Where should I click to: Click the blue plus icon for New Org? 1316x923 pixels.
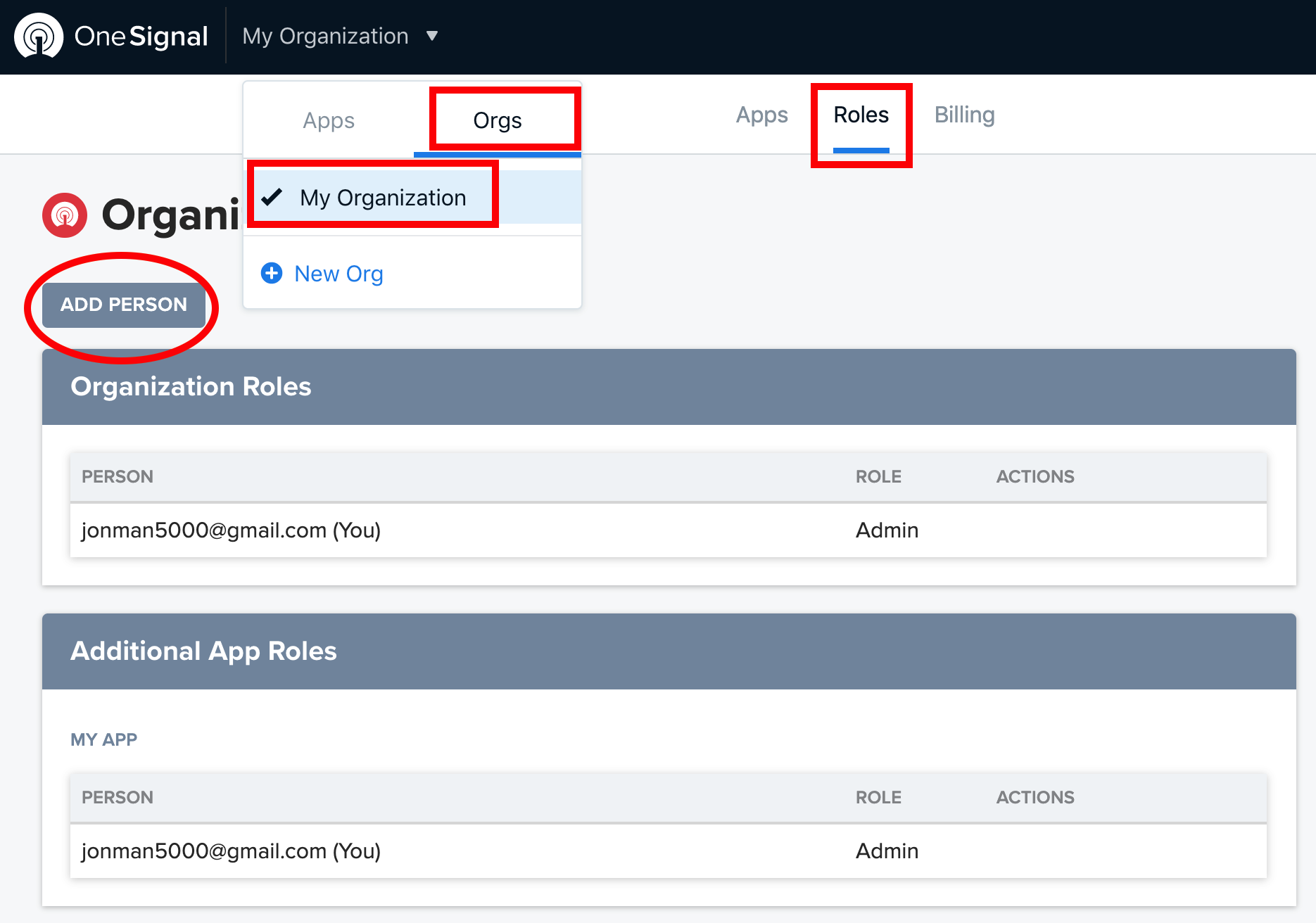pos(272,273)
